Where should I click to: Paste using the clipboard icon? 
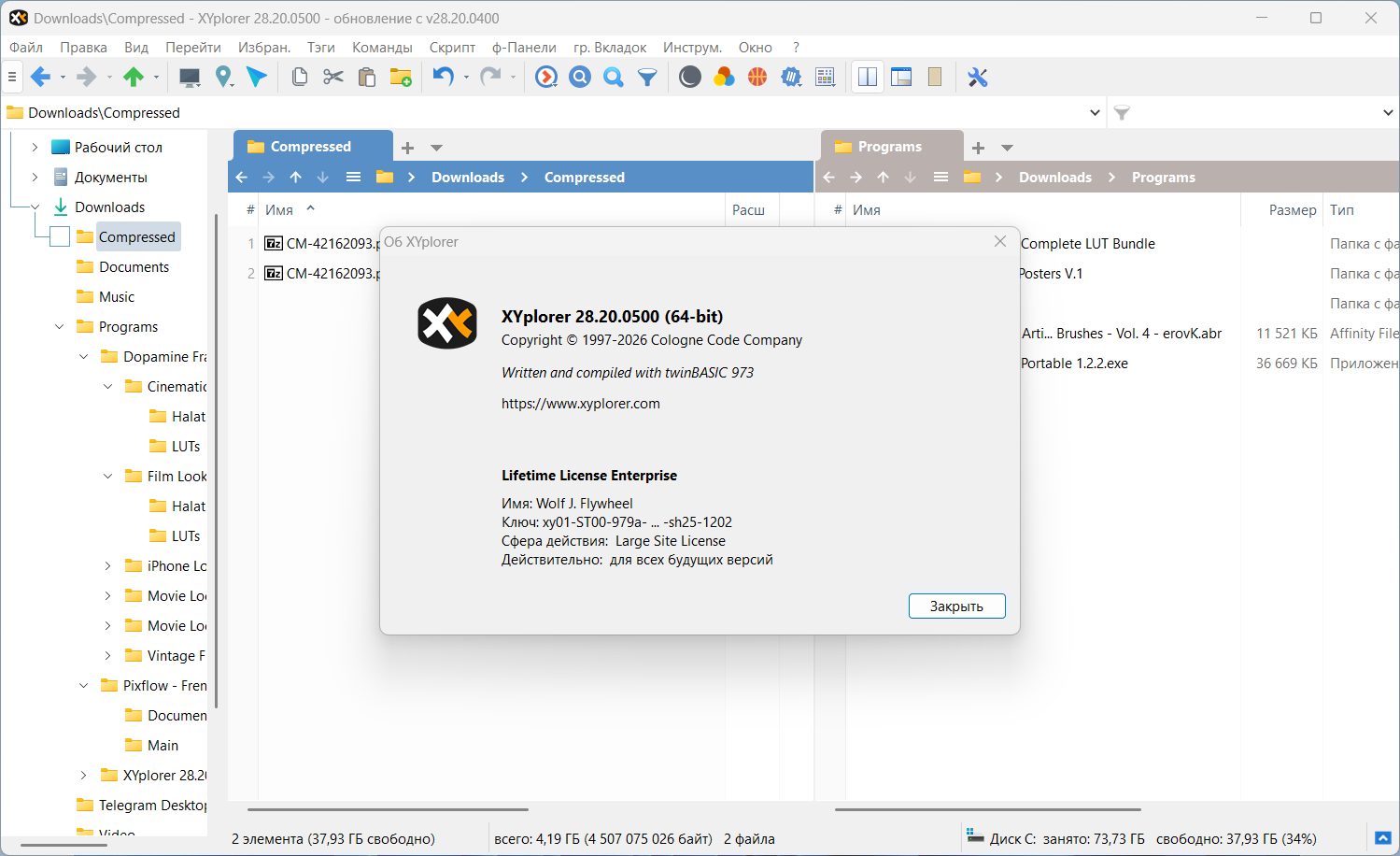367,78
